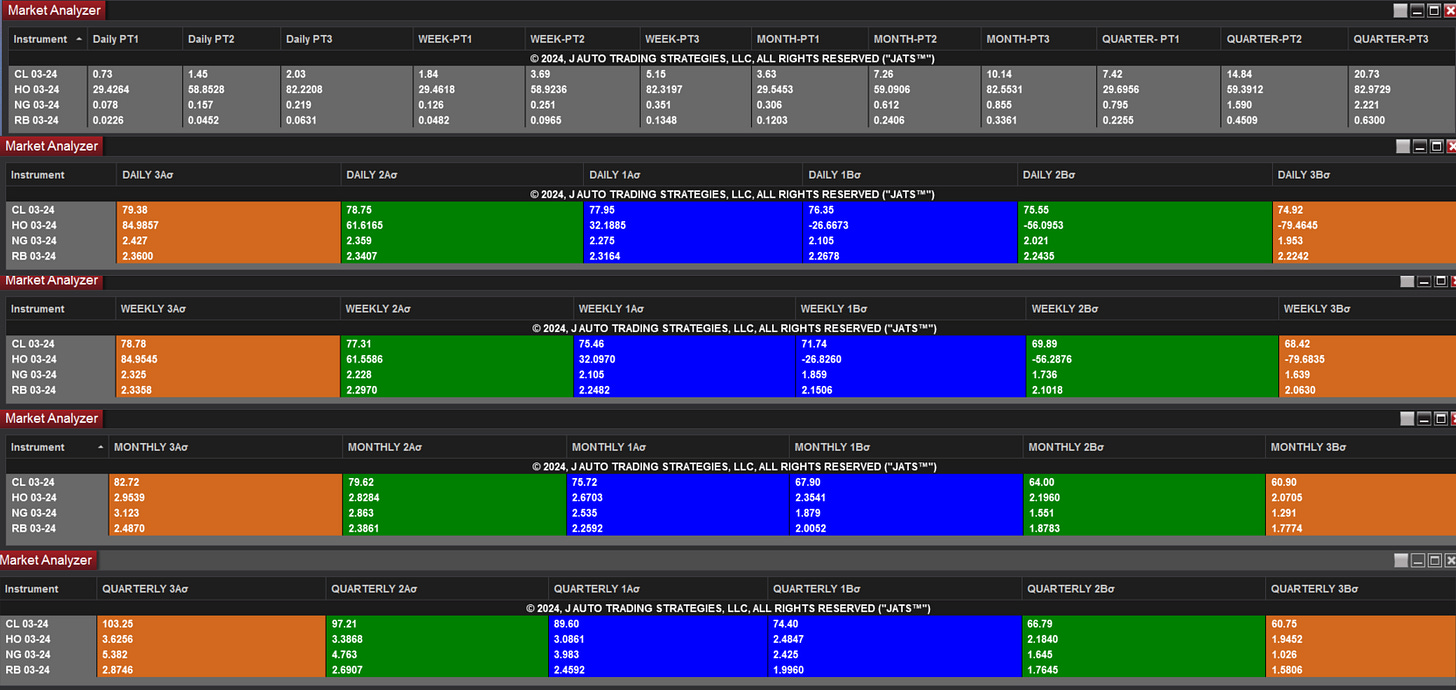1456x690 pixels.
Task: Select the orange 79.38 cell under DAILY 3Aσ
Action: 229,210
